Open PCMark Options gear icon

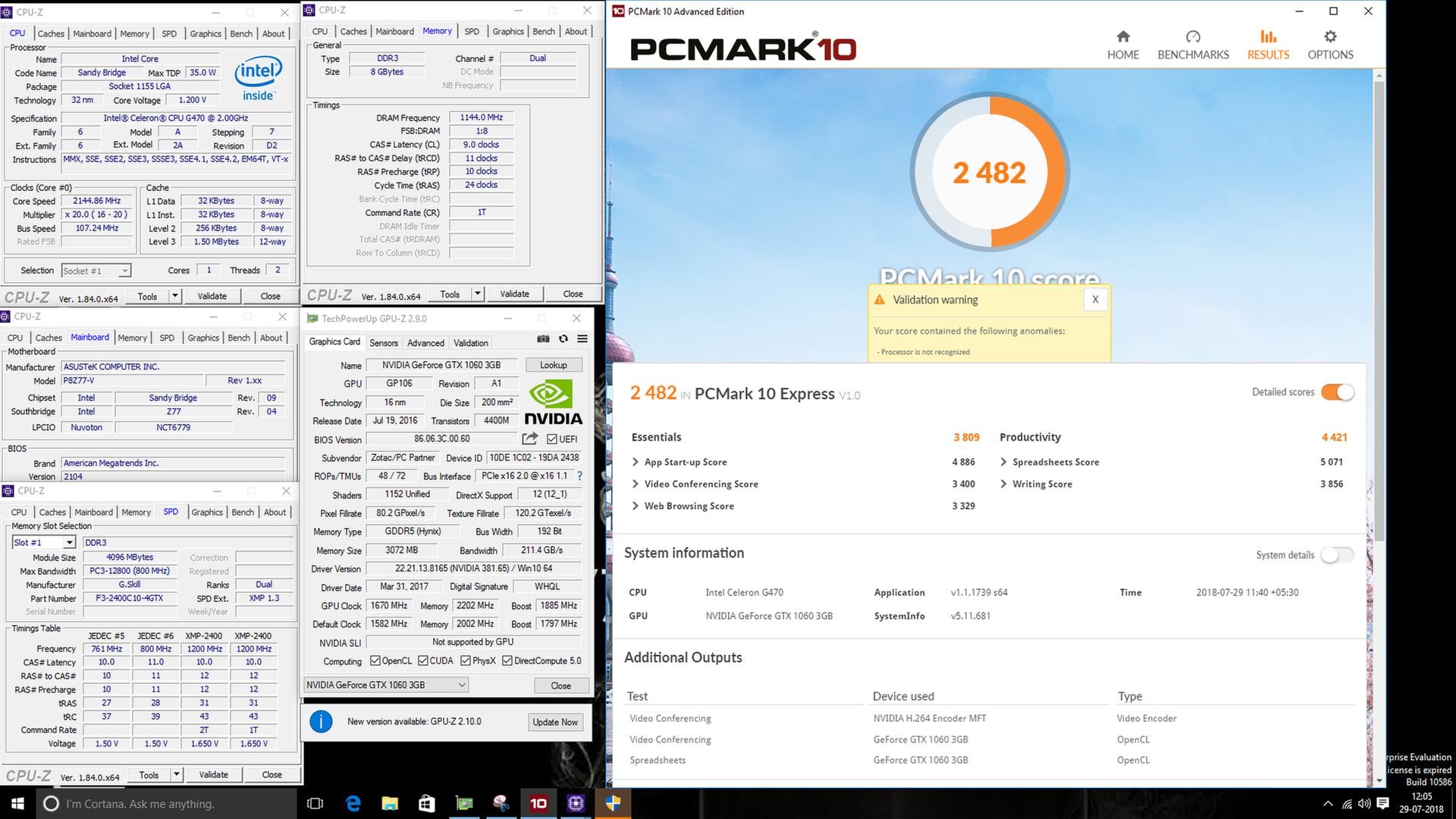click(1330, 36)
